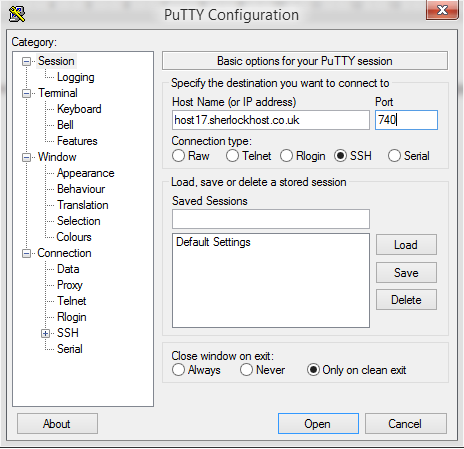The image size is (464, 449).
Task: Click the Load button
Action: [x=406, y=245]
